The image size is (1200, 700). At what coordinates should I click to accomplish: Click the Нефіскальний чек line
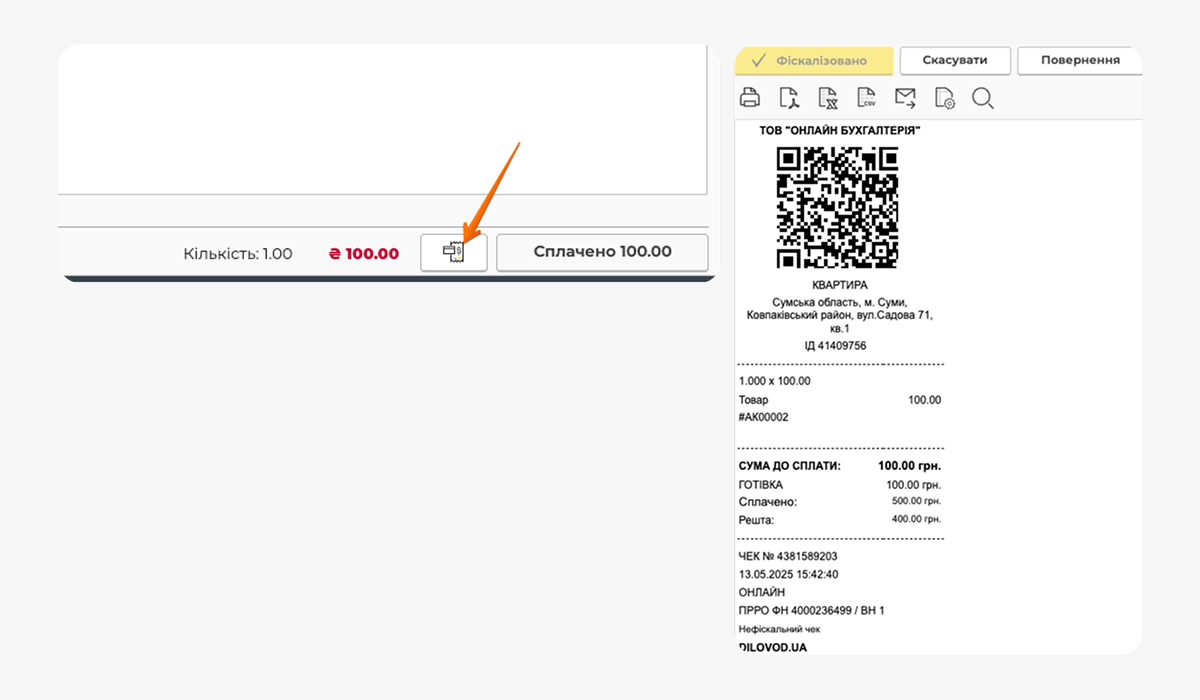[x=779, y=629]
